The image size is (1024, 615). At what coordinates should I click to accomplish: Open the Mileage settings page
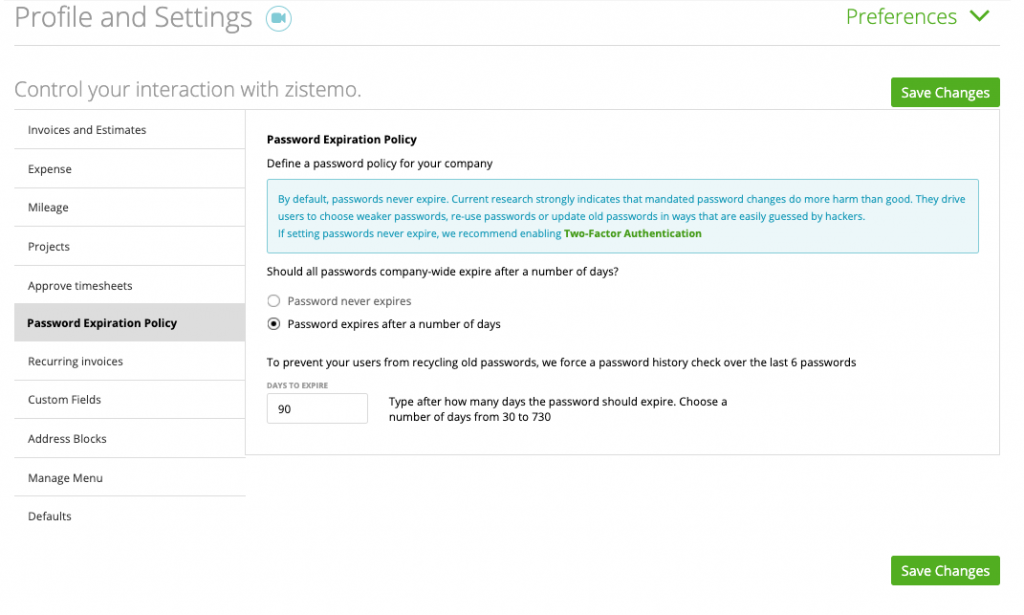tap(46, 207)
